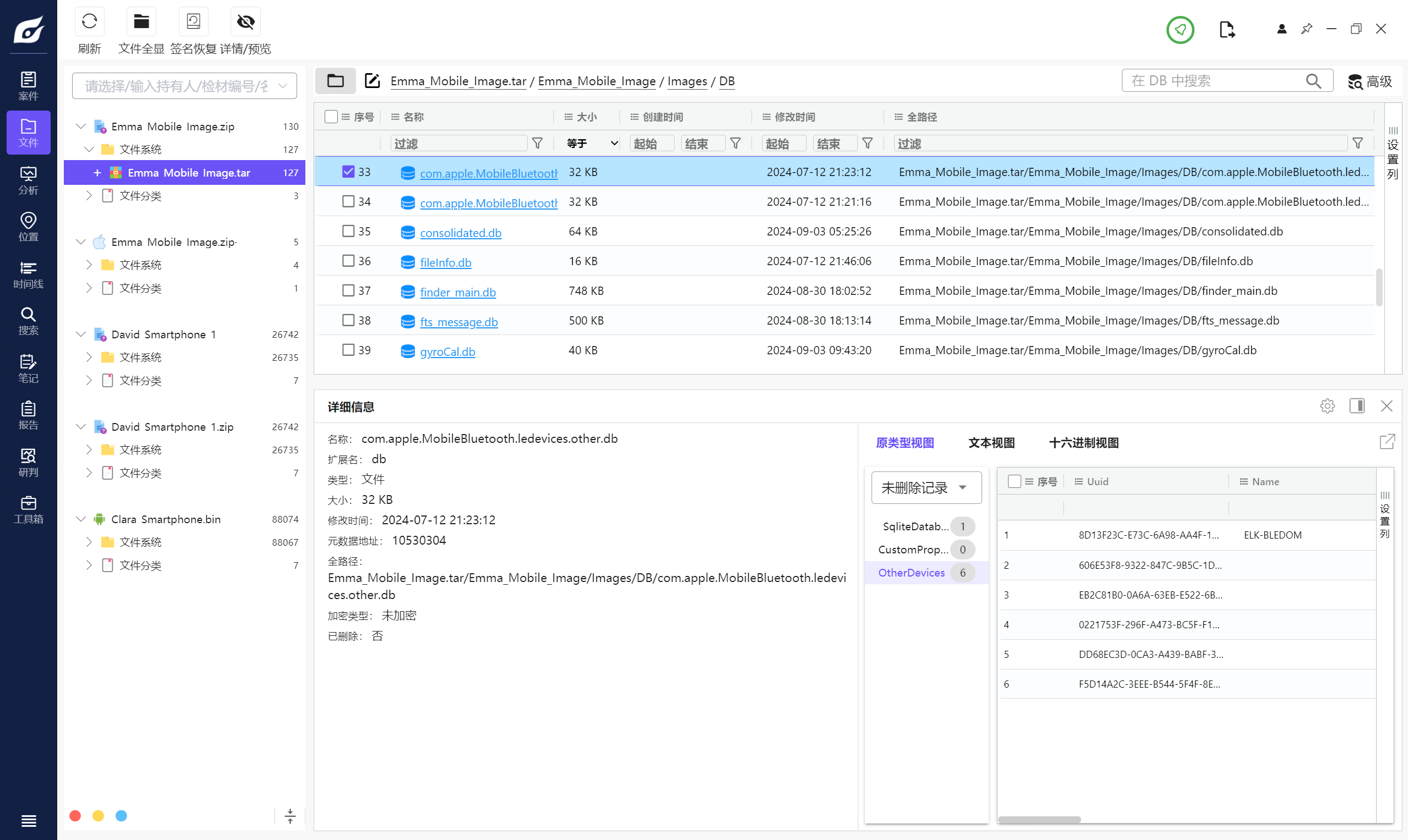This screenshot has height=840, width=1408.
Task: Open the 等于 size filter dropdown
Action: tap(591, 144)
